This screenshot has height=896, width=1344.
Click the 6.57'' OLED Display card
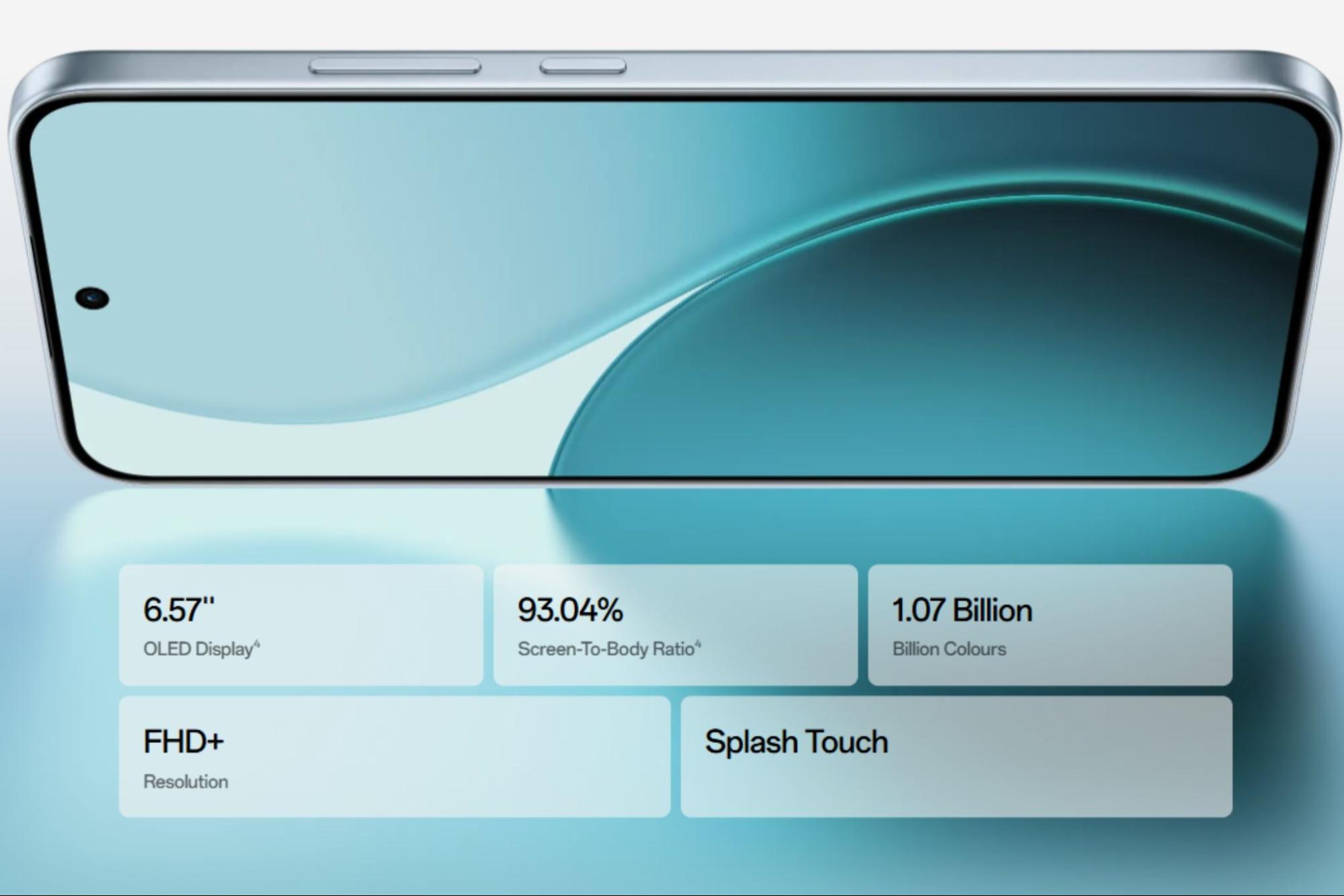tap(301, 625)
